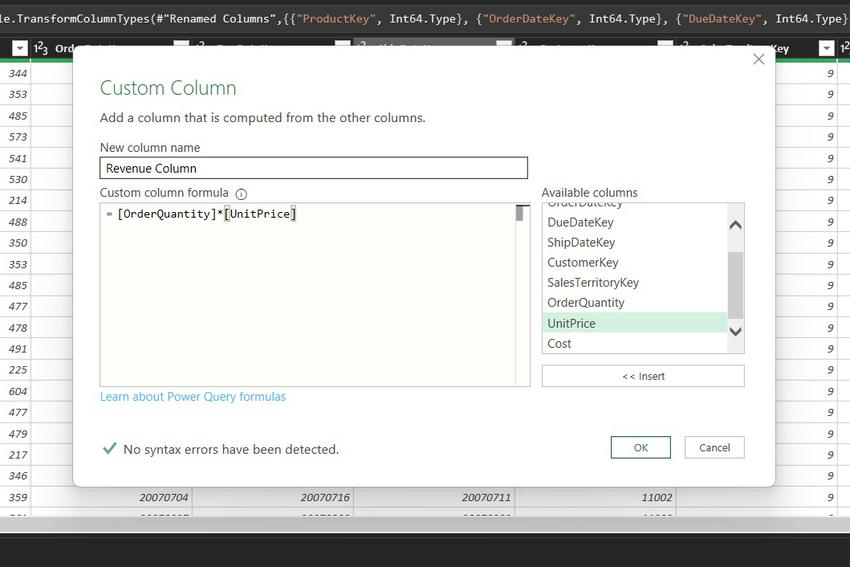Click the columns list scroll-up arrow
The width and height of the screenshot is (850, 567).
tap(736, 224)
